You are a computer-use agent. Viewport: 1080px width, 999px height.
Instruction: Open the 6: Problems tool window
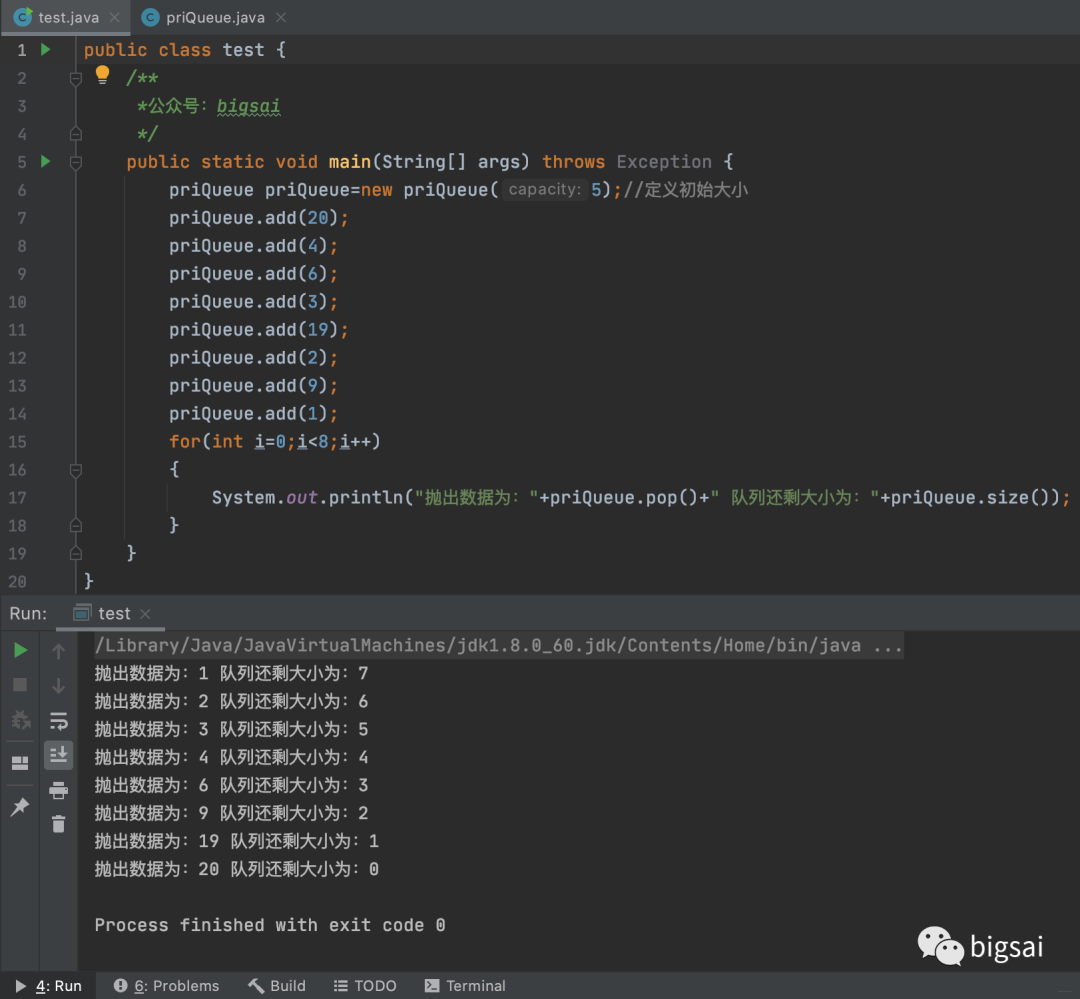[166, 986]
